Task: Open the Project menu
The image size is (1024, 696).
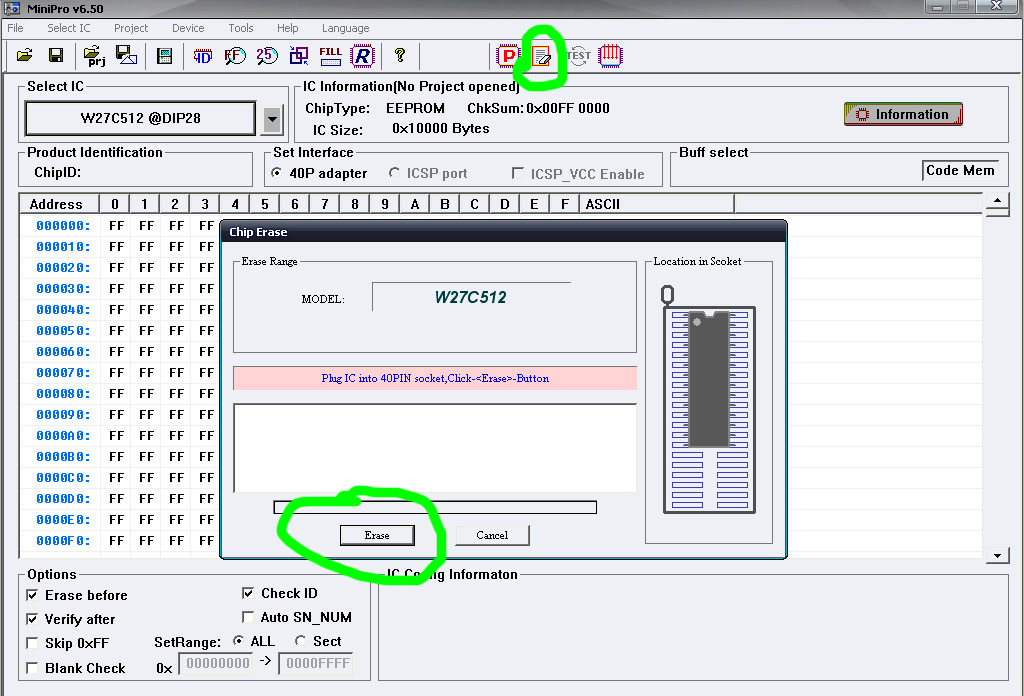Action: (131, 28)
